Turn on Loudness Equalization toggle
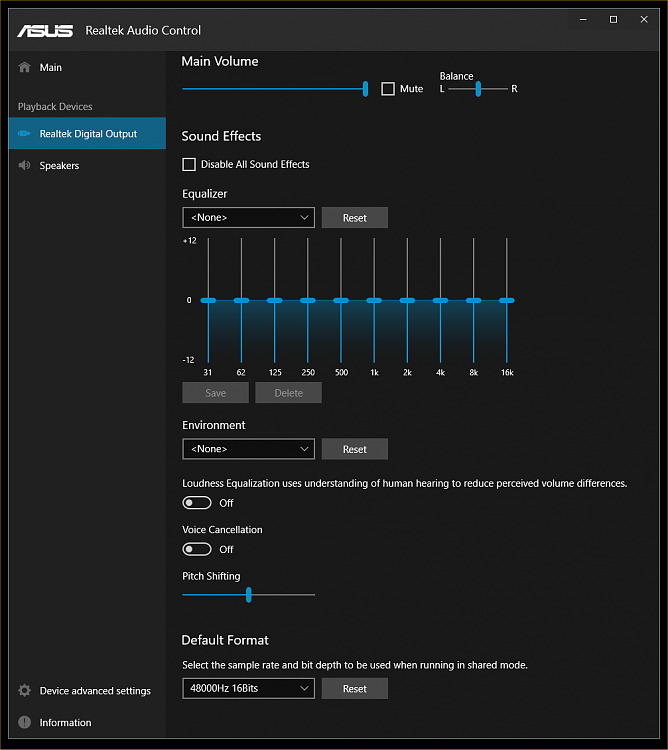This screenshot has width=668, height=750. pyautogui.click(x=197, y=503)
